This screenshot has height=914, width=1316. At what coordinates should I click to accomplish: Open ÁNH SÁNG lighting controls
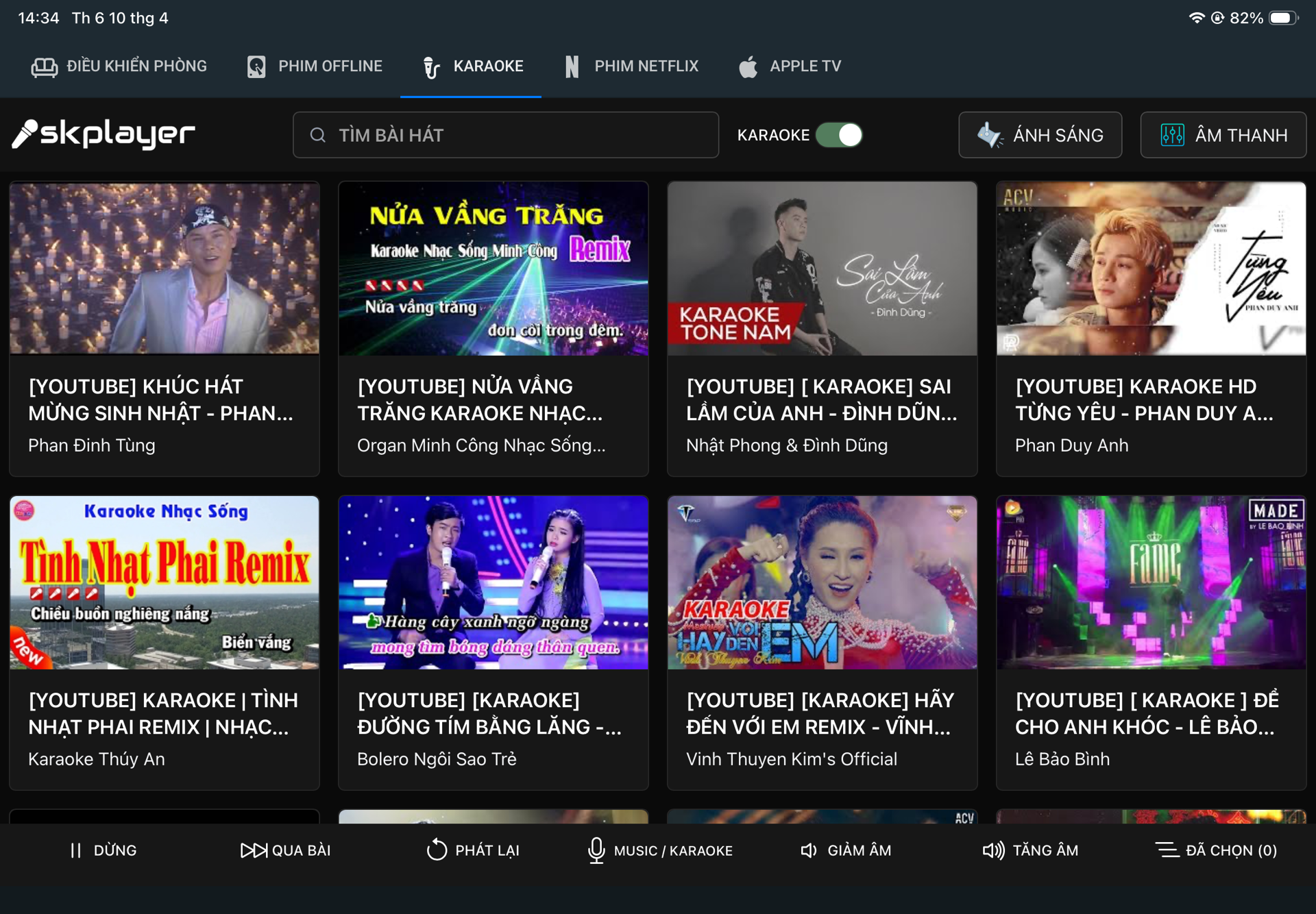pyautogui.click(x=1040, y=135)
